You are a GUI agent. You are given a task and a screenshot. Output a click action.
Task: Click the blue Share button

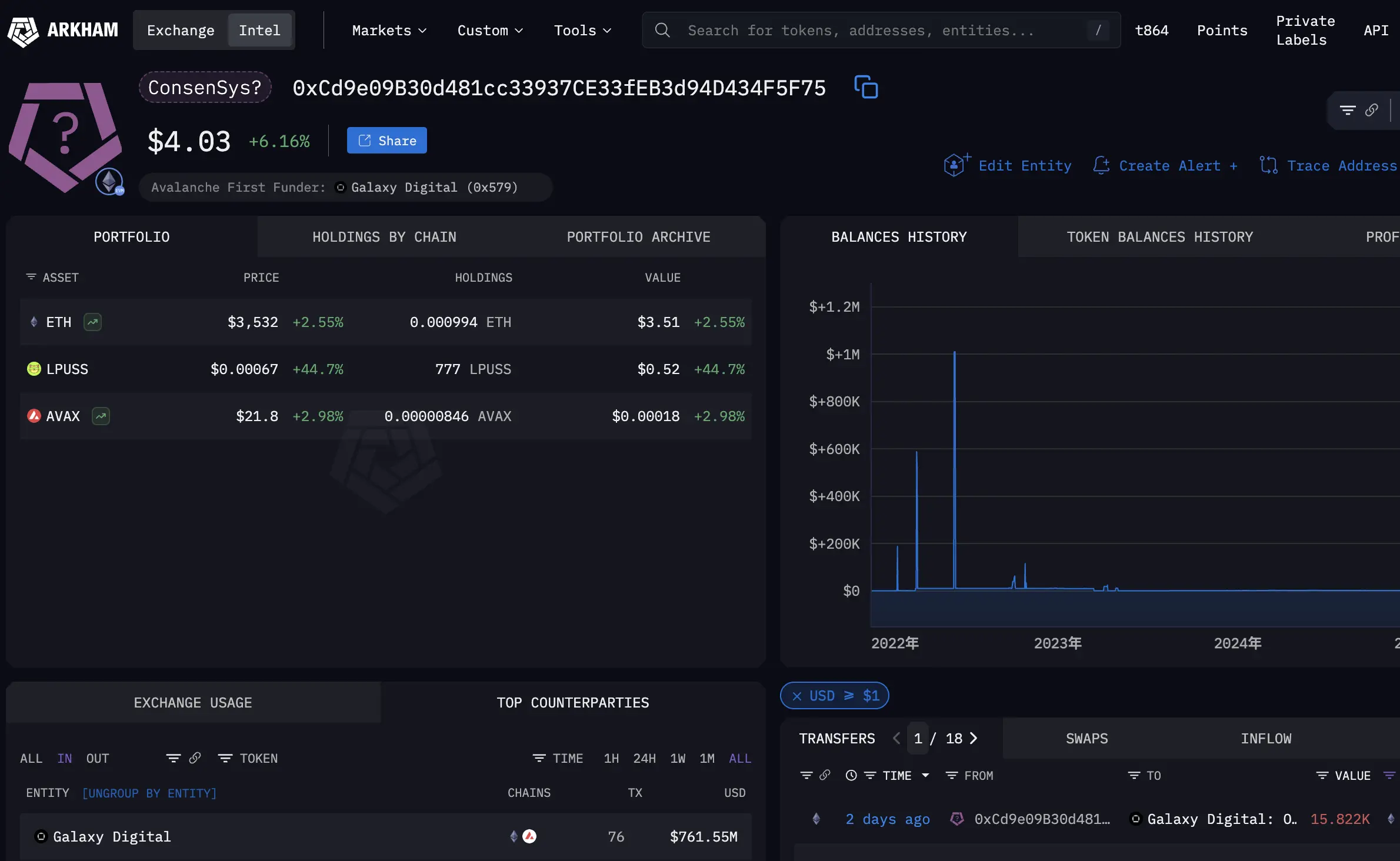click(x=386, y=141)
